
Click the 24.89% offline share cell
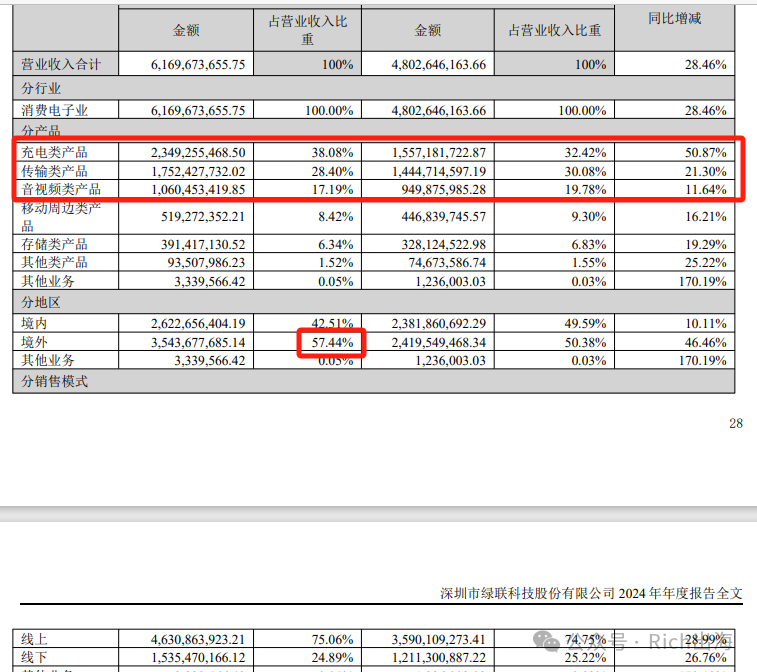[332, 658]
